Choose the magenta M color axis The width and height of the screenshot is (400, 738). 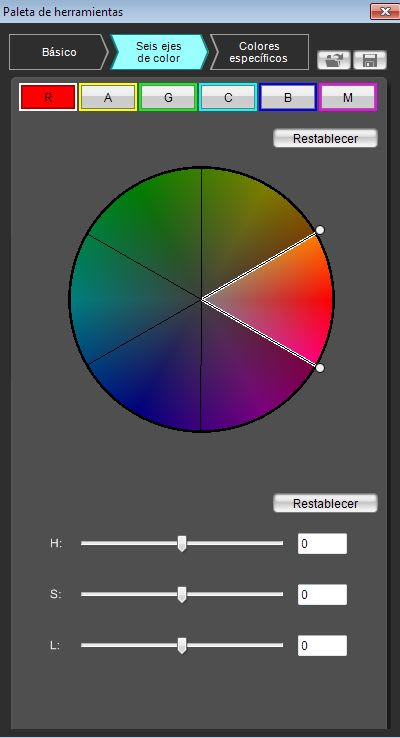pos(348,97)
